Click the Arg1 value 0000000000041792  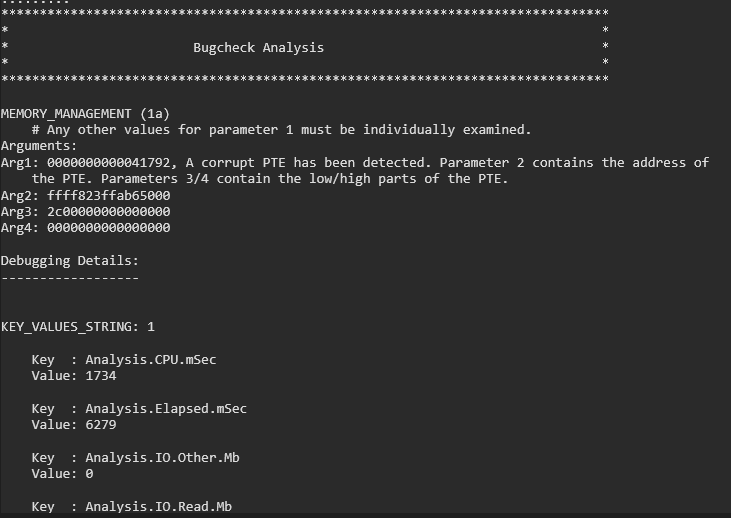(108, 162)
